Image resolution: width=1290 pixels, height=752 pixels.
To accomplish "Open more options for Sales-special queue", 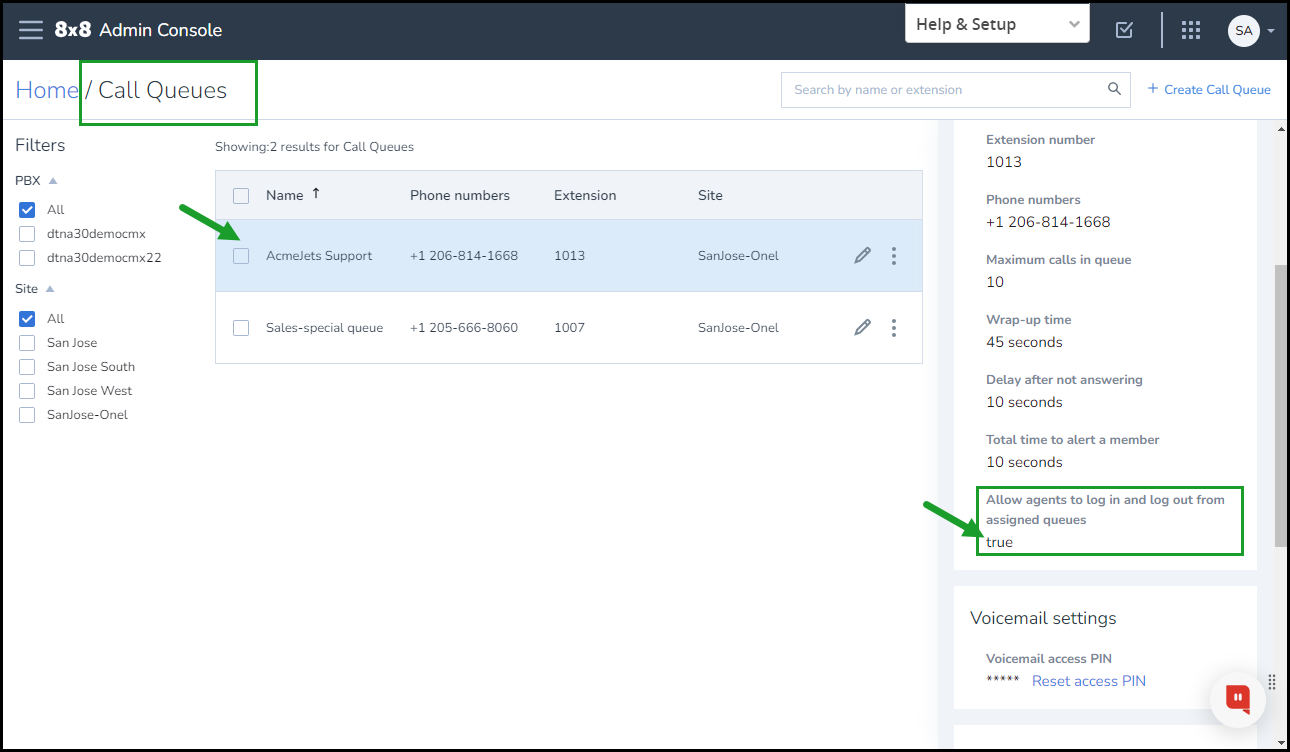I will (x=894, y=328).
